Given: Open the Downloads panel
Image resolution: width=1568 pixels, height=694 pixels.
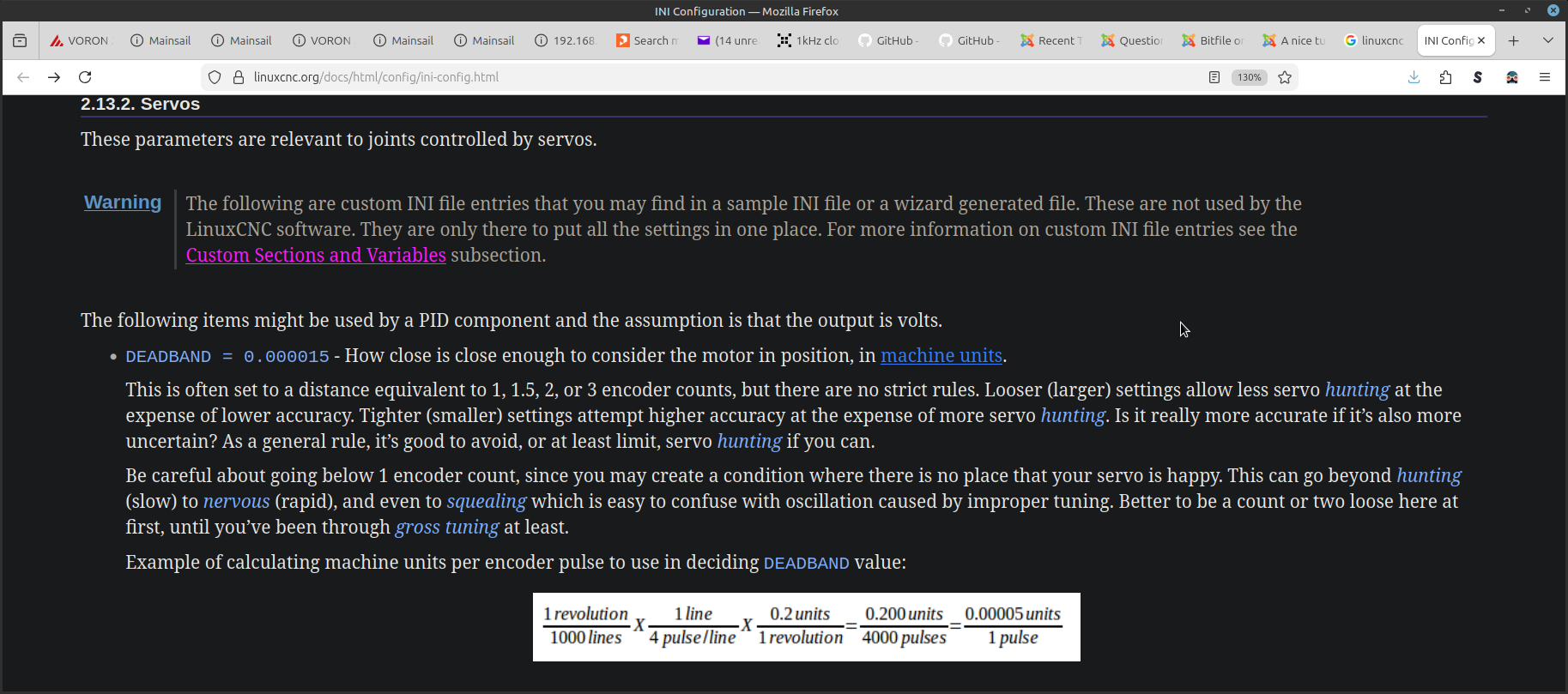Looking at the screenshot, I should click(x=1414, y=77).
